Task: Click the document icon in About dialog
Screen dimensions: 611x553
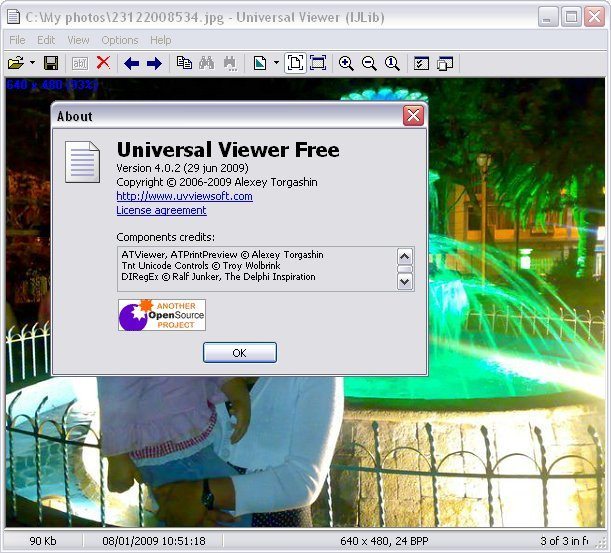Action: tap(82, 162)
